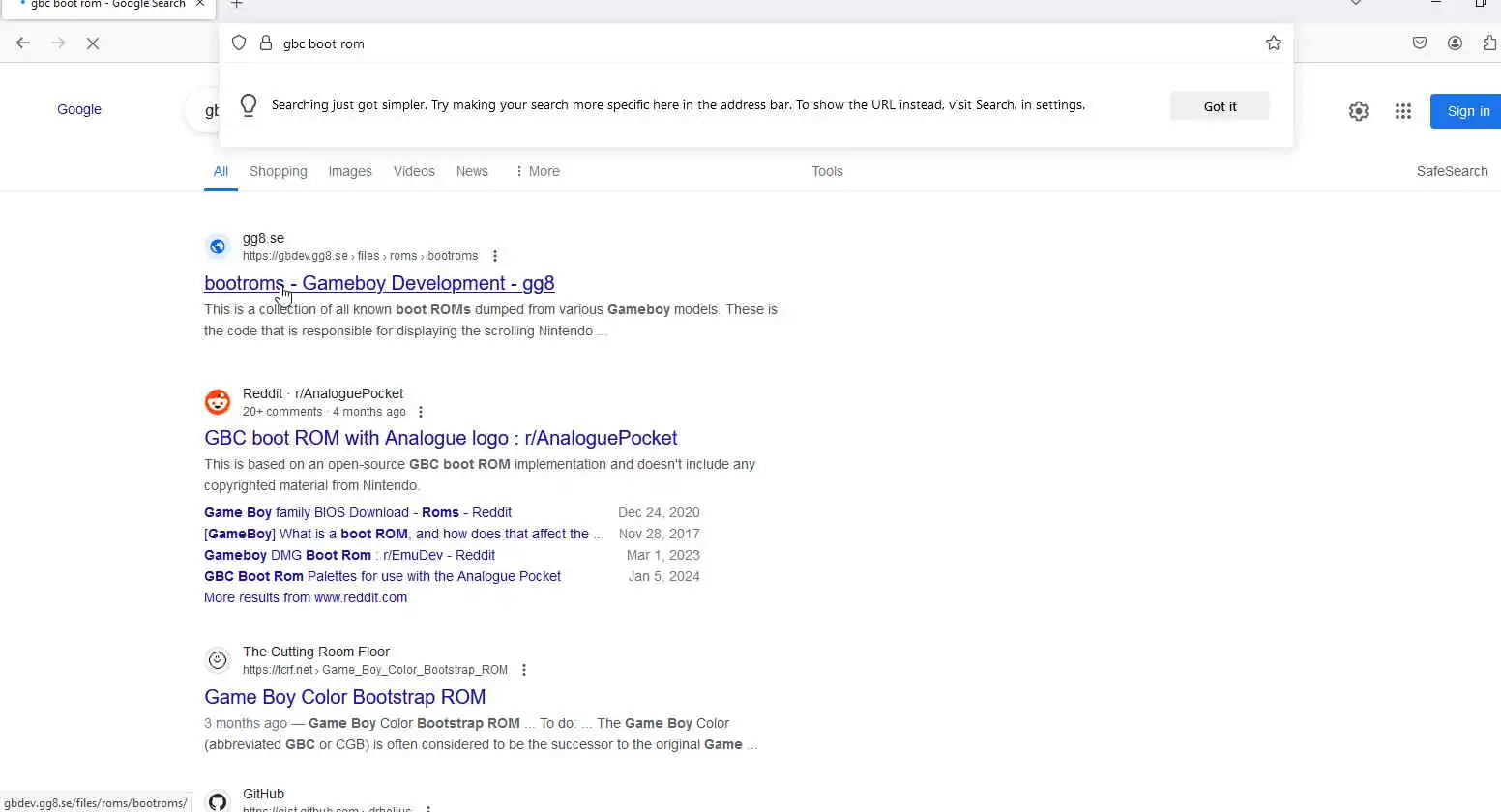Open the list all tabs chevron
This screenshot has height=812, width=1501.
pyautogui.click(x=1356, y=3)
